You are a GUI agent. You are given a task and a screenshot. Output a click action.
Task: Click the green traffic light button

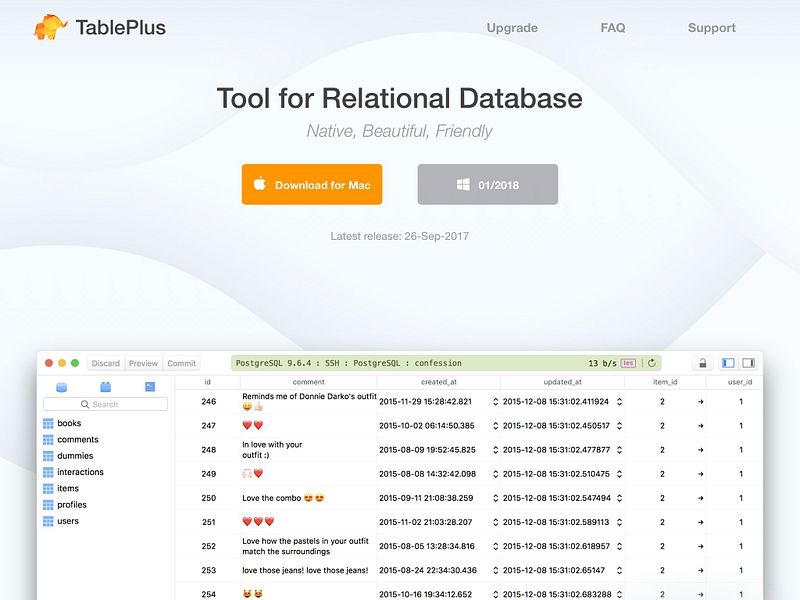coord(76,362)
